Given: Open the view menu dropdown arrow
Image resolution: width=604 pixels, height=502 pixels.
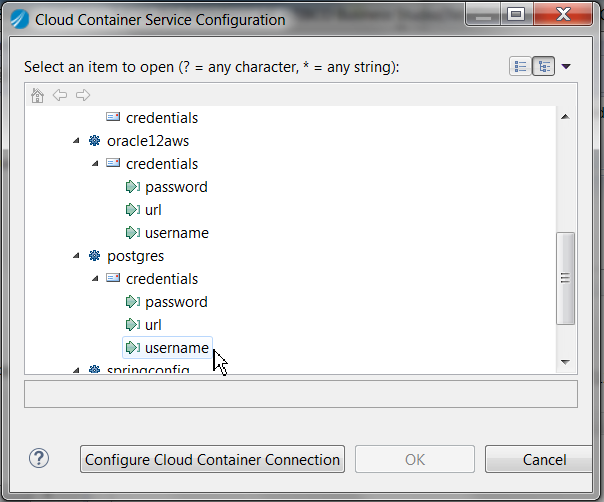Looking at the screenshot, I should click(566, 66).
